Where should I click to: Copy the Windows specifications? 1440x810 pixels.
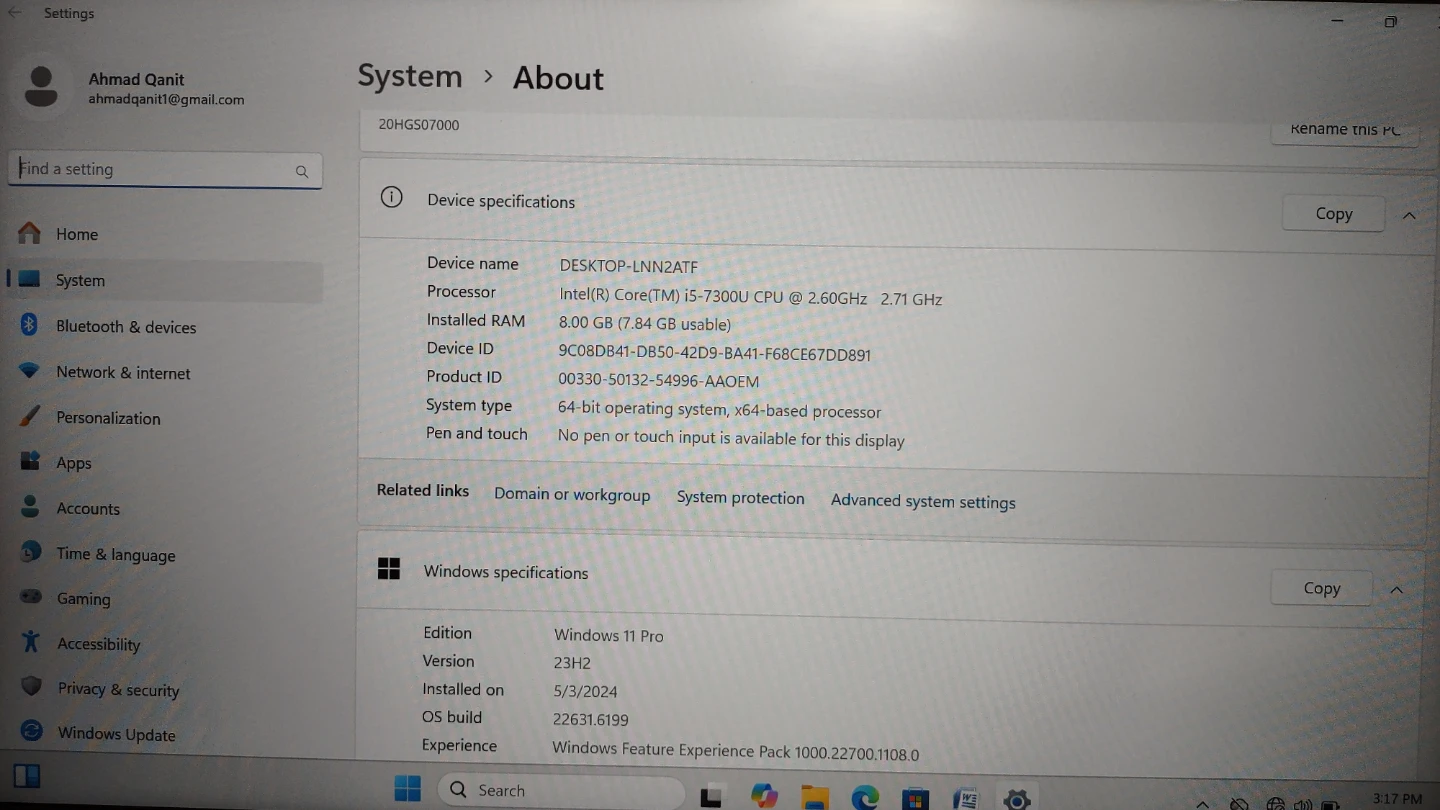pyautogui.click(x=1321, y=588)
